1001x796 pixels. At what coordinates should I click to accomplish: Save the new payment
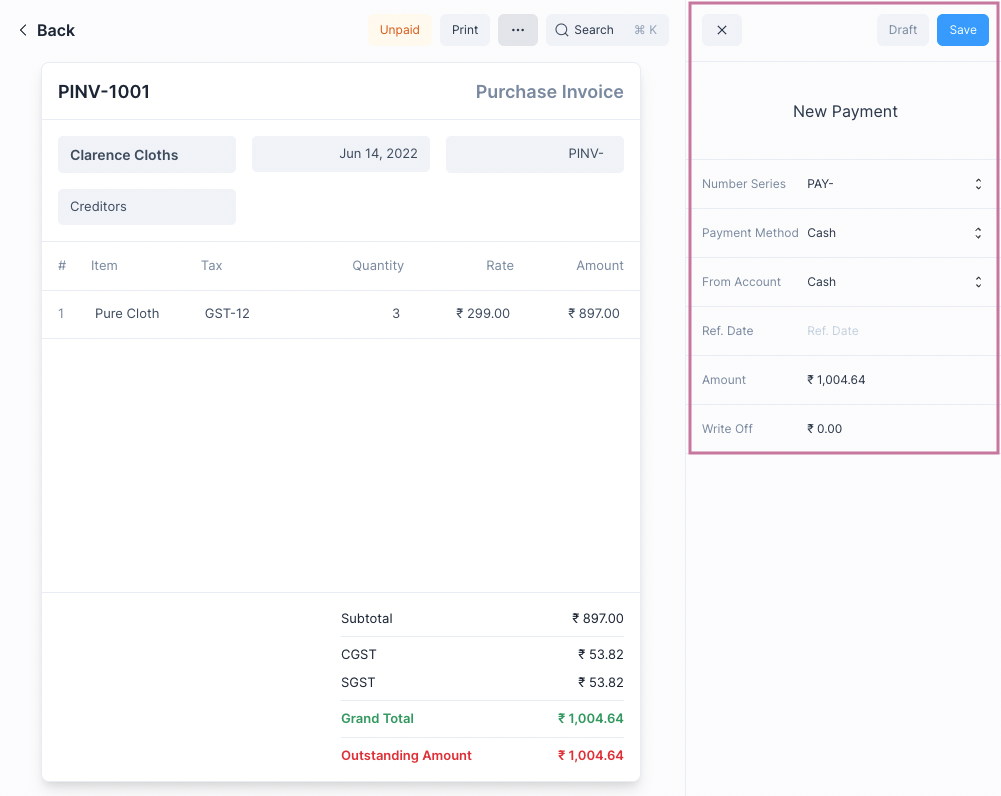(962, 30)
